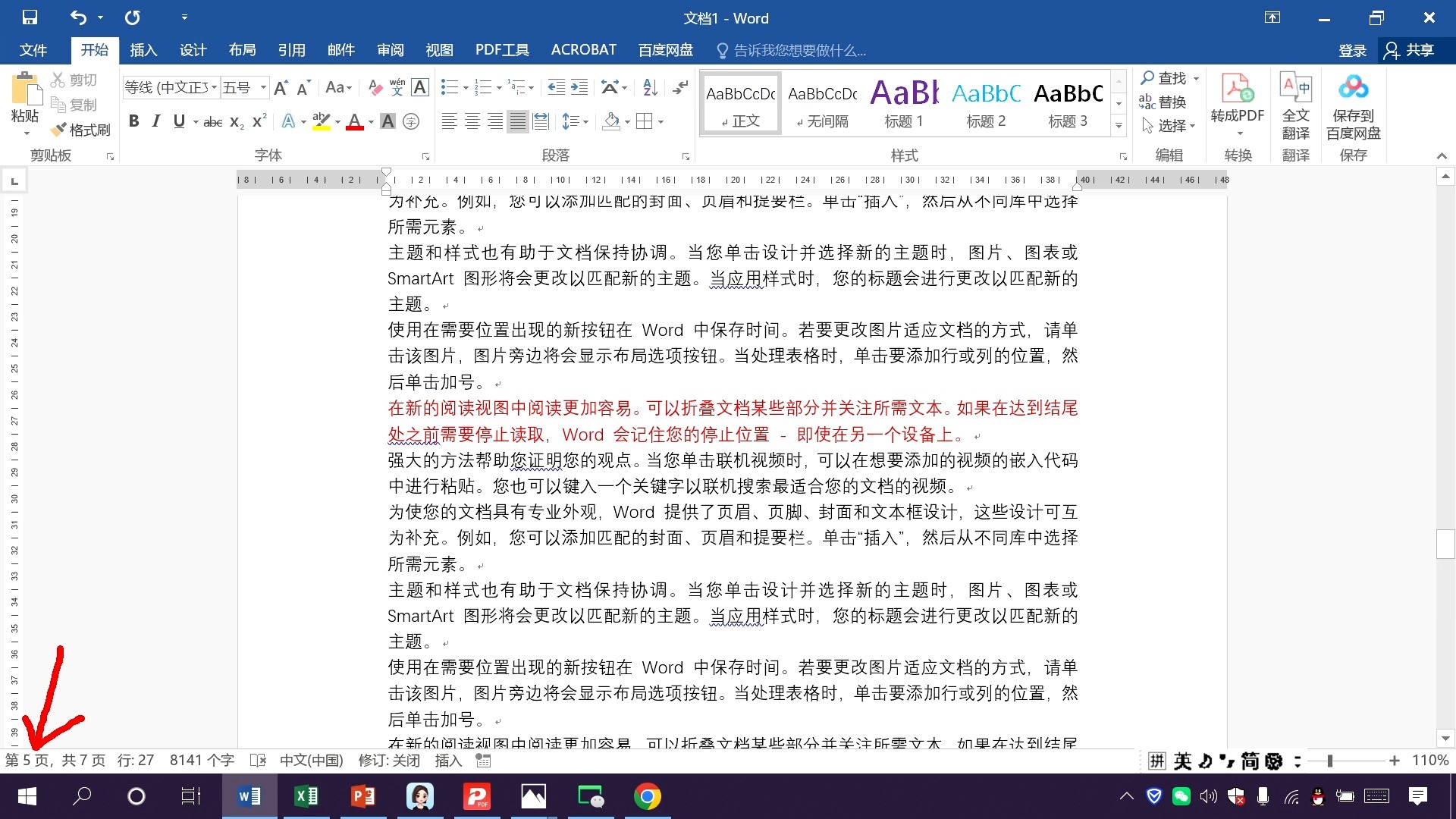Screen dimensions: 1456x819
Task: Toggle align left paragraph
Action: pyautogui.click(x=450, y=121)
